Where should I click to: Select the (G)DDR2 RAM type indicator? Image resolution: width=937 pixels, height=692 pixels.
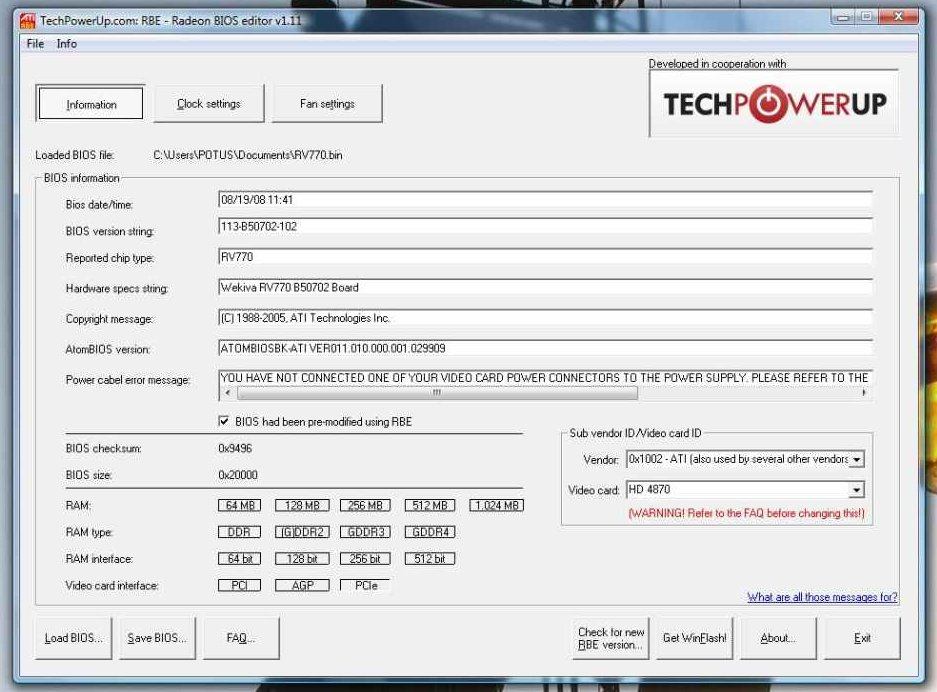[x=302, y=532]
